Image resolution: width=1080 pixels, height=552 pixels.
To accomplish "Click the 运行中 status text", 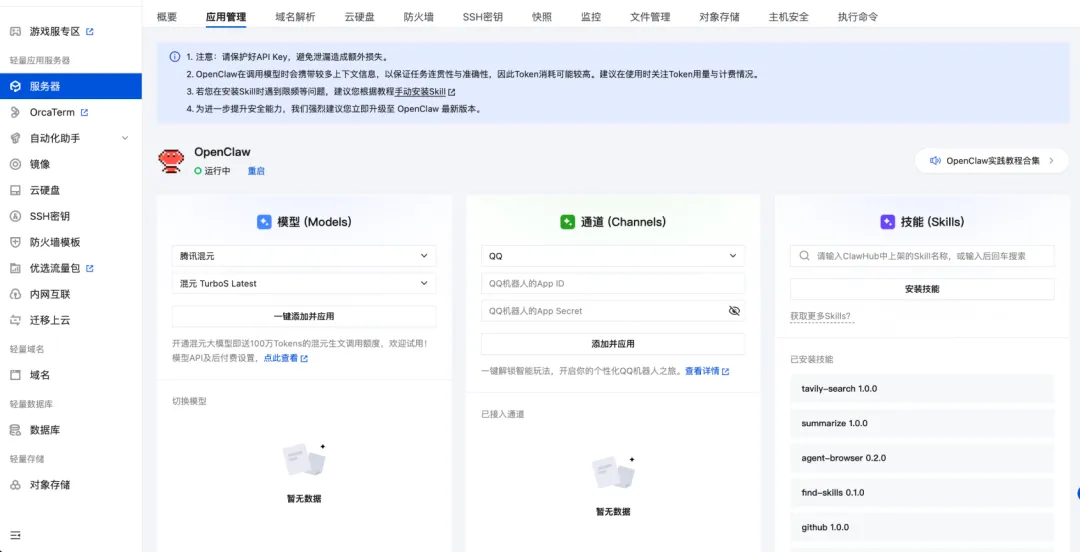I will coord(218,171).
